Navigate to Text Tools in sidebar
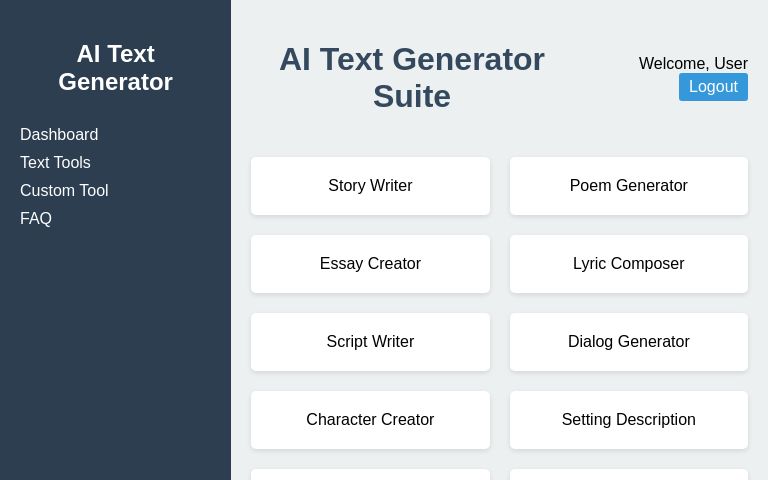The height and width of the screenshot is (480, 768). [x=55, y=163]
